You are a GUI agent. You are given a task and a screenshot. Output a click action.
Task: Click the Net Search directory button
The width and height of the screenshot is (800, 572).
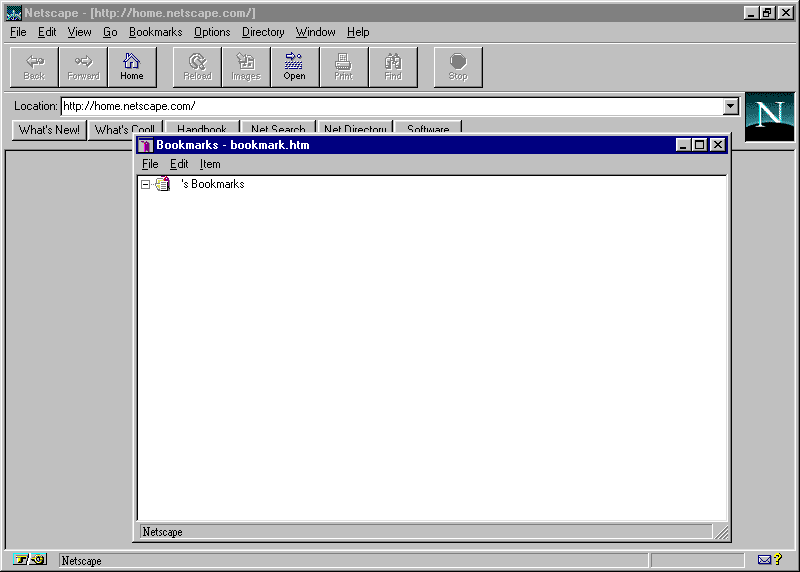[278, 128]
